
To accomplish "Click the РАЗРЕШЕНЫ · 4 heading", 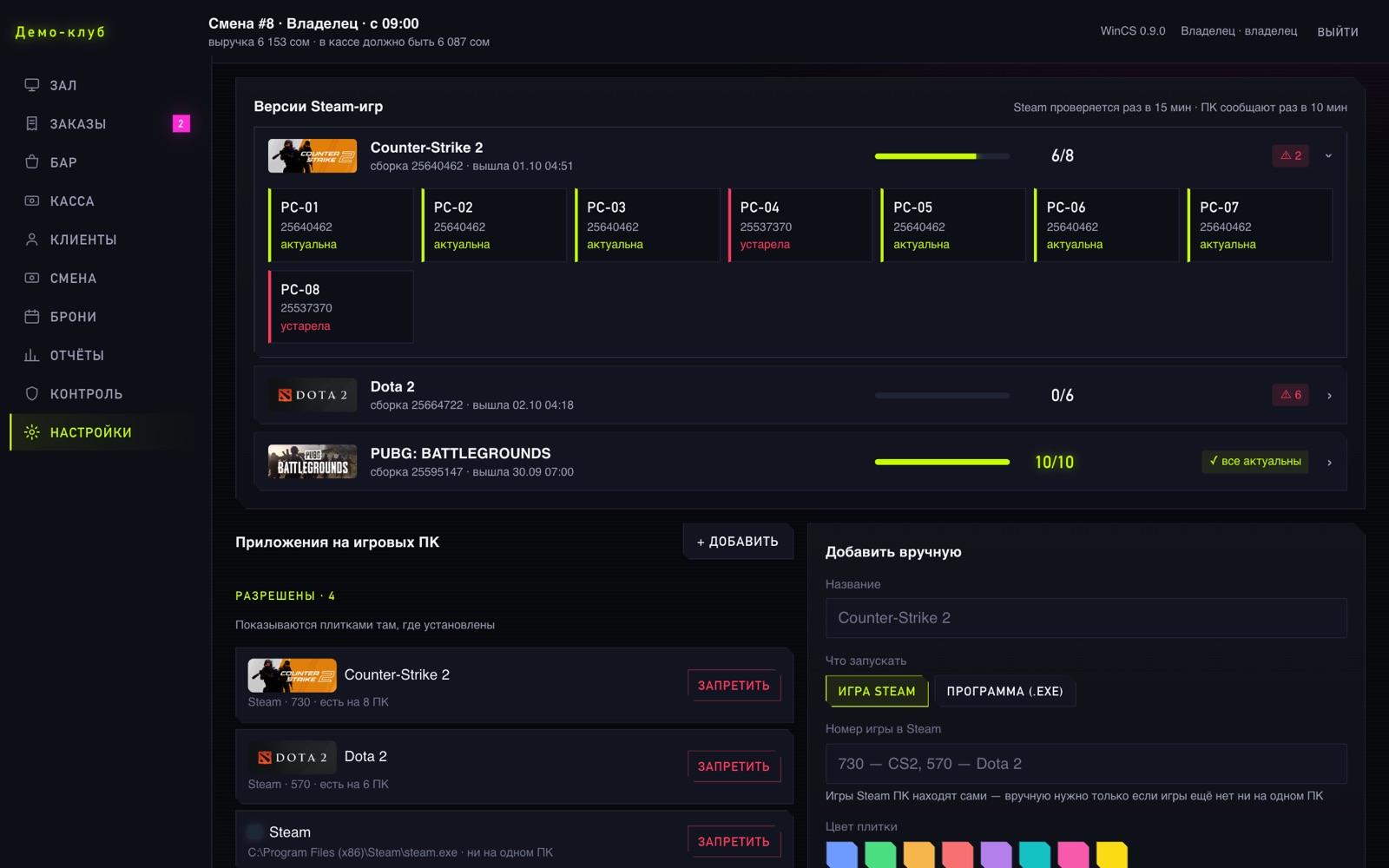I will [286, 595].
